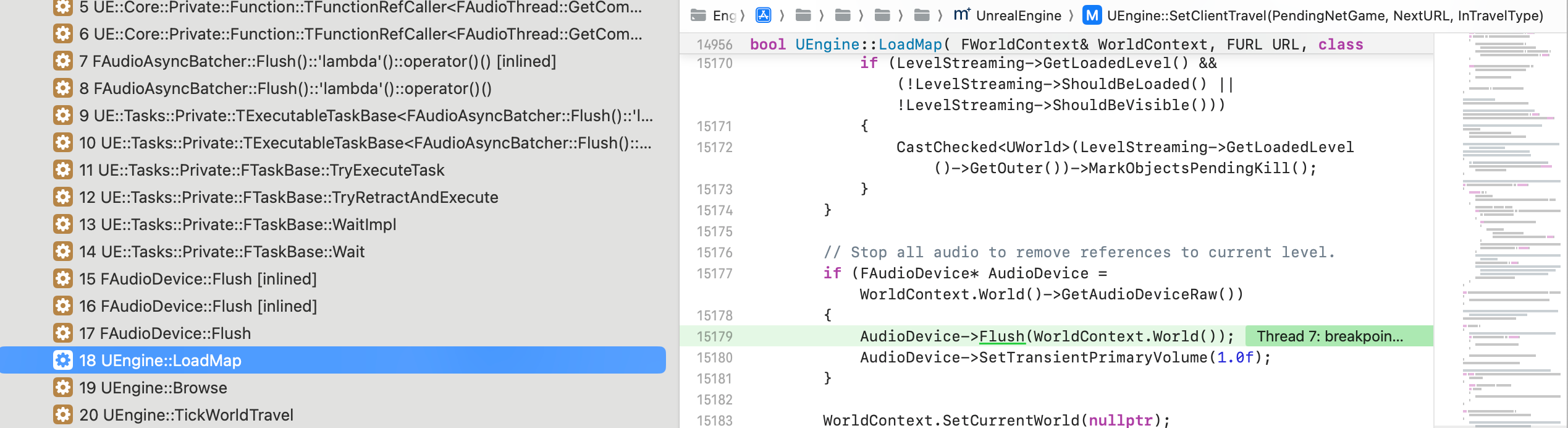This screenshot has width=1568, height=428.
Task: Click the Thread 7 breakpoint annotation
Action: click(1330, 336)
